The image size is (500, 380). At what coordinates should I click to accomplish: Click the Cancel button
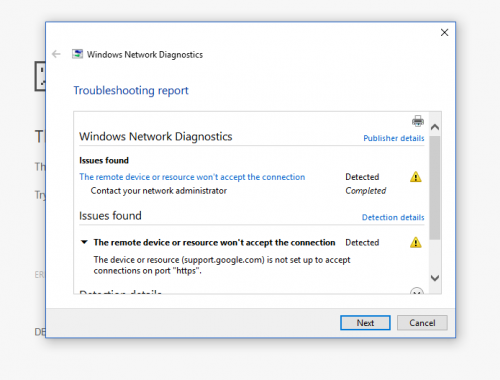422,323
